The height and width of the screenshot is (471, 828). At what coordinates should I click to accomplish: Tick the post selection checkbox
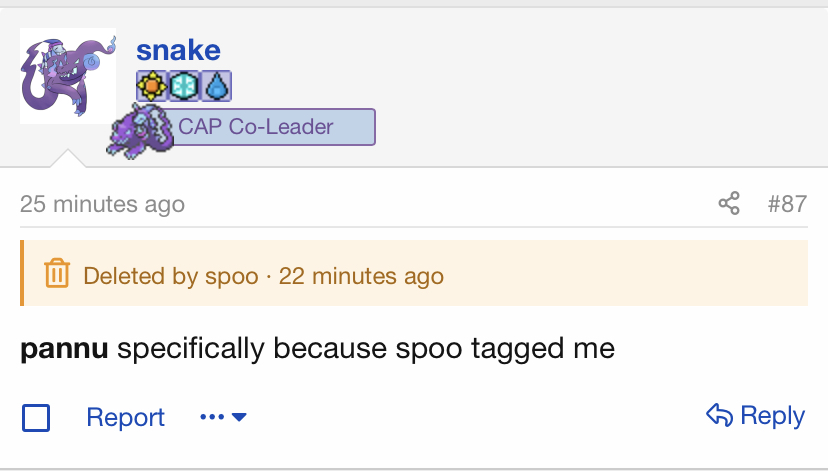pyautogui.click(x=36, y=418)
